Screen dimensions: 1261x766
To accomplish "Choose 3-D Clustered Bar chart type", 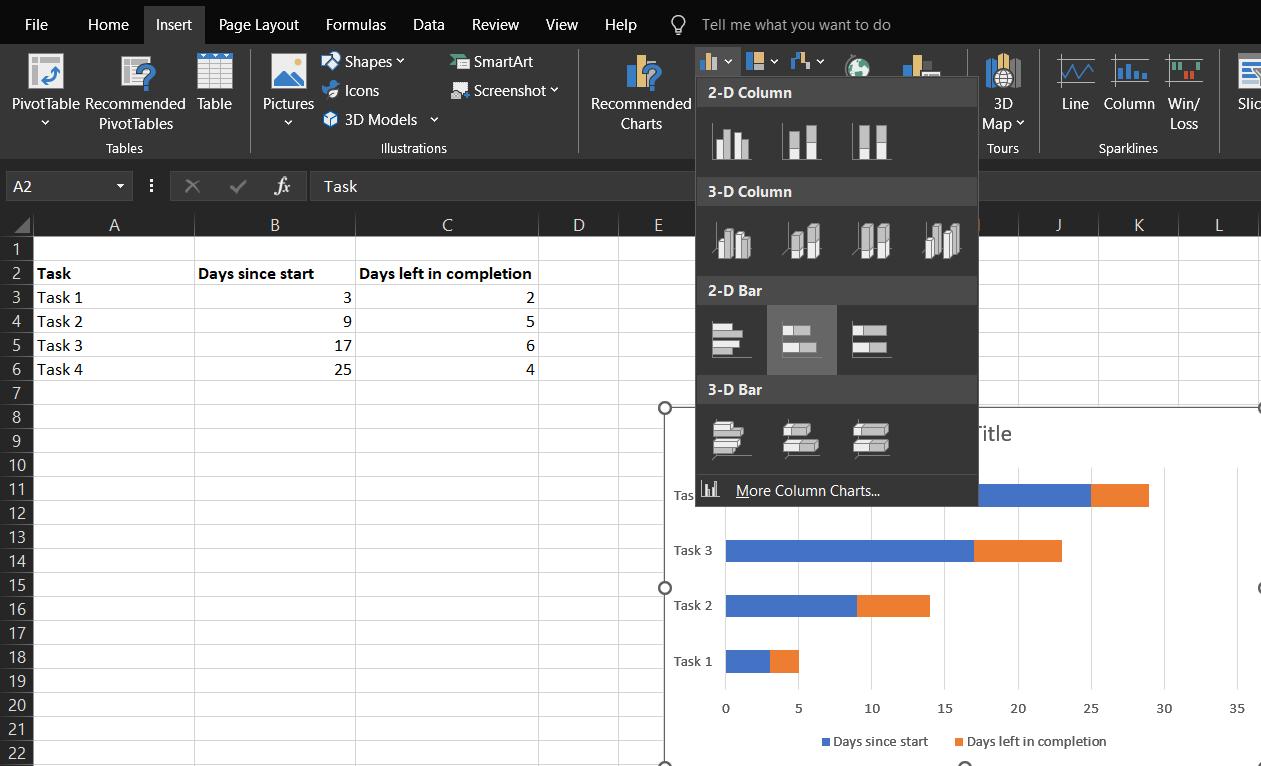I will (731, 438).
